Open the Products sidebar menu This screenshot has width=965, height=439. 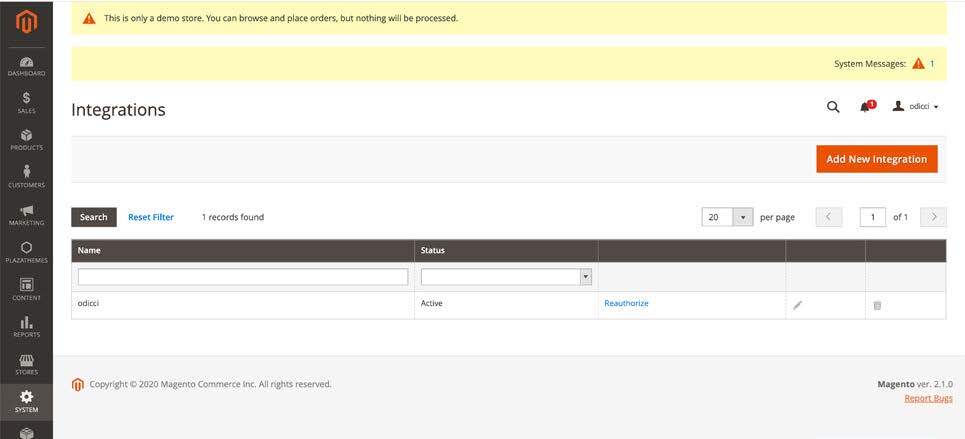pyautogui.click(x=26, y=139)
